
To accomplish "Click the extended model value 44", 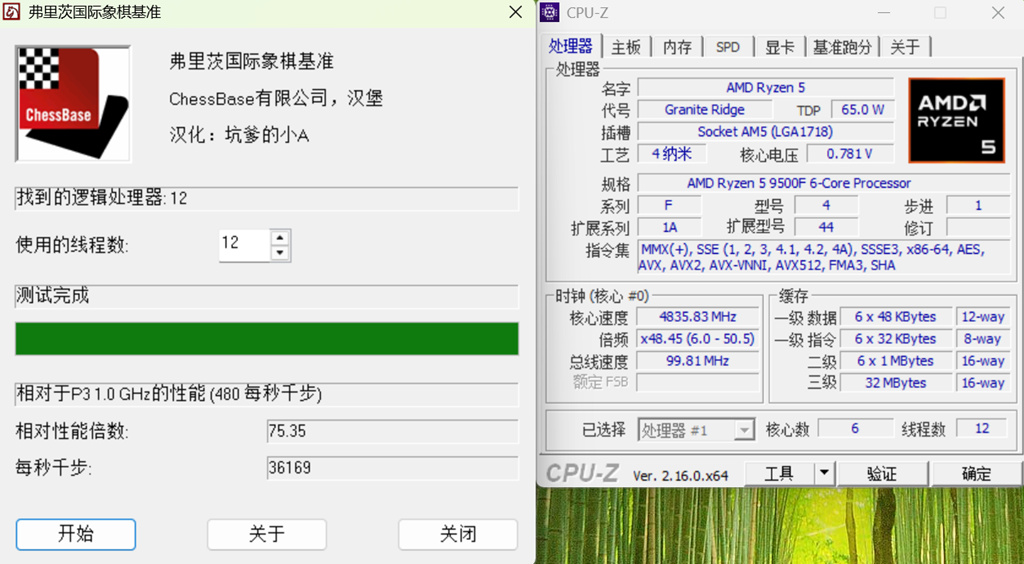I will 826,227.
